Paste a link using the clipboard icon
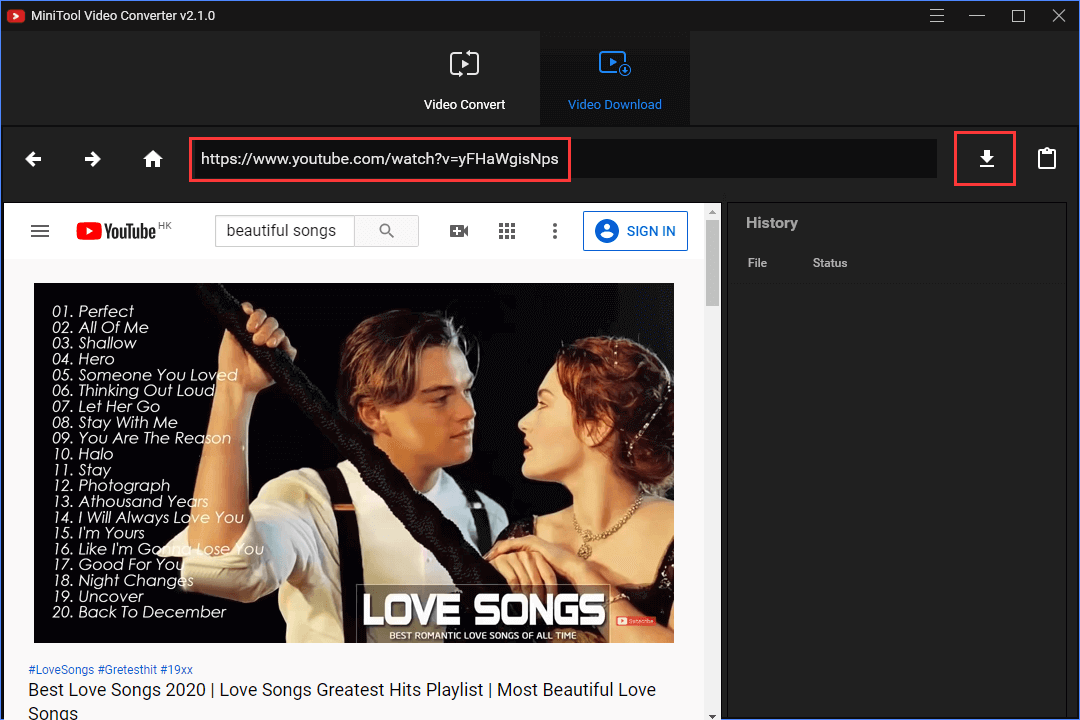 1046,158
